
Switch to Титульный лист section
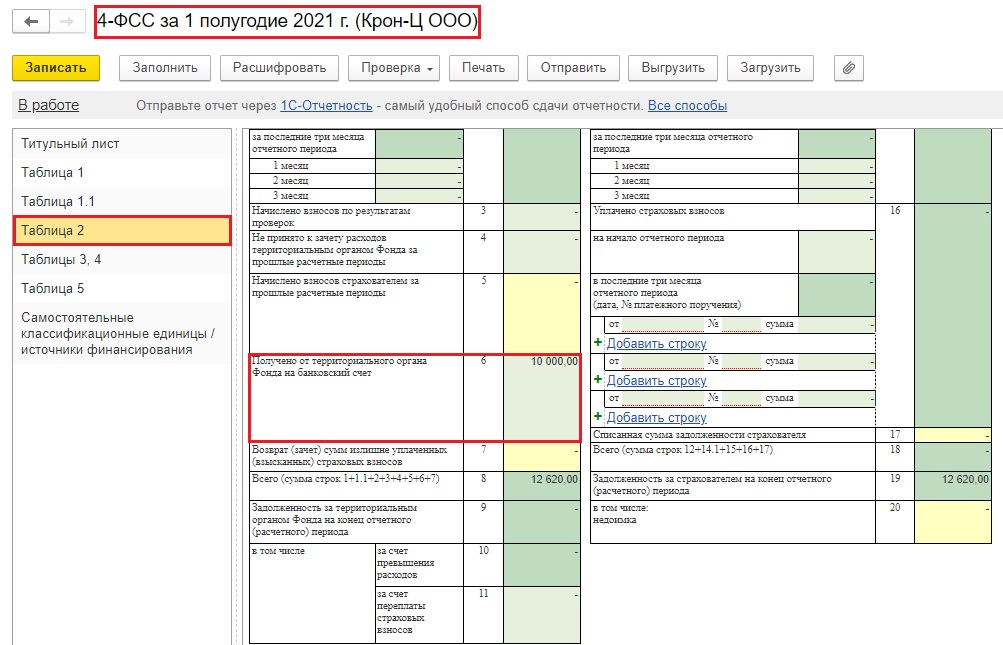point(70,143)
